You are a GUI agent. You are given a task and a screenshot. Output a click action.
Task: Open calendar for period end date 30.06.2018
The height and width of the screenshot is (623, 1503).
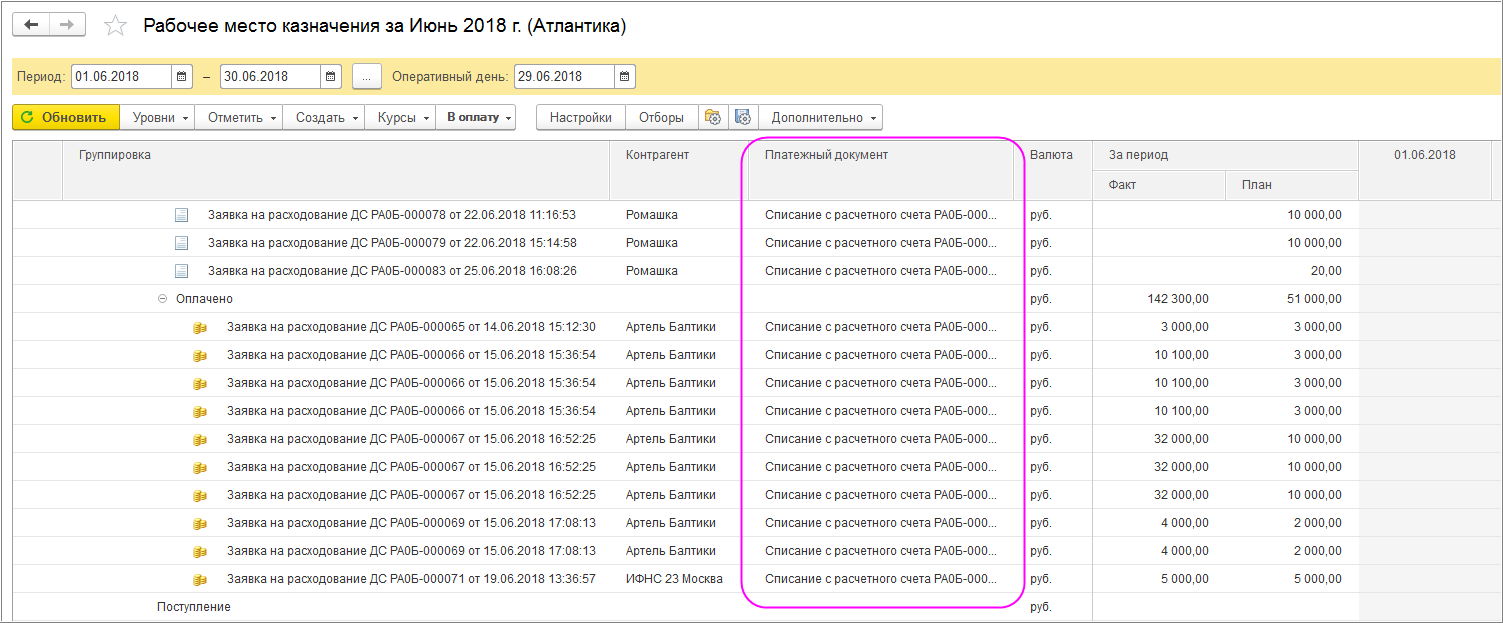point(331,77)
